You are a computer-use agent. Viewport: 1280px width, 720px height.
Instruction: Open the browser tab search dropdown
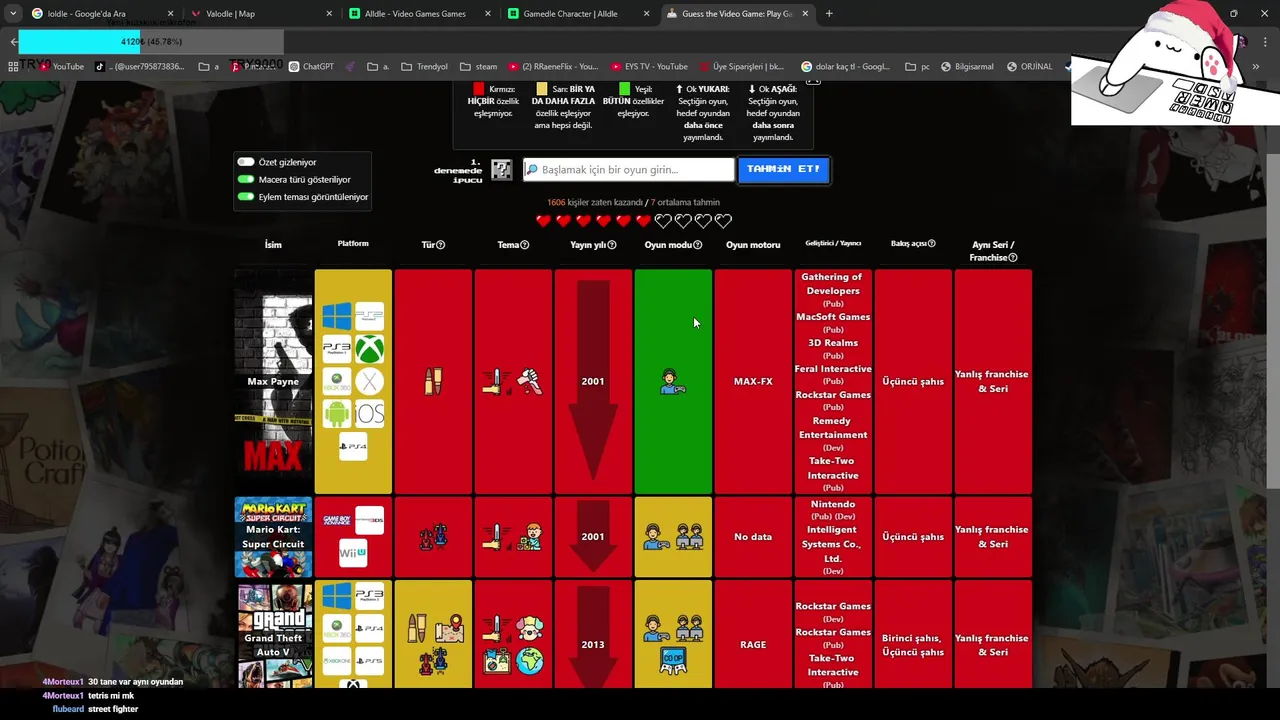[x=13, y=14]
